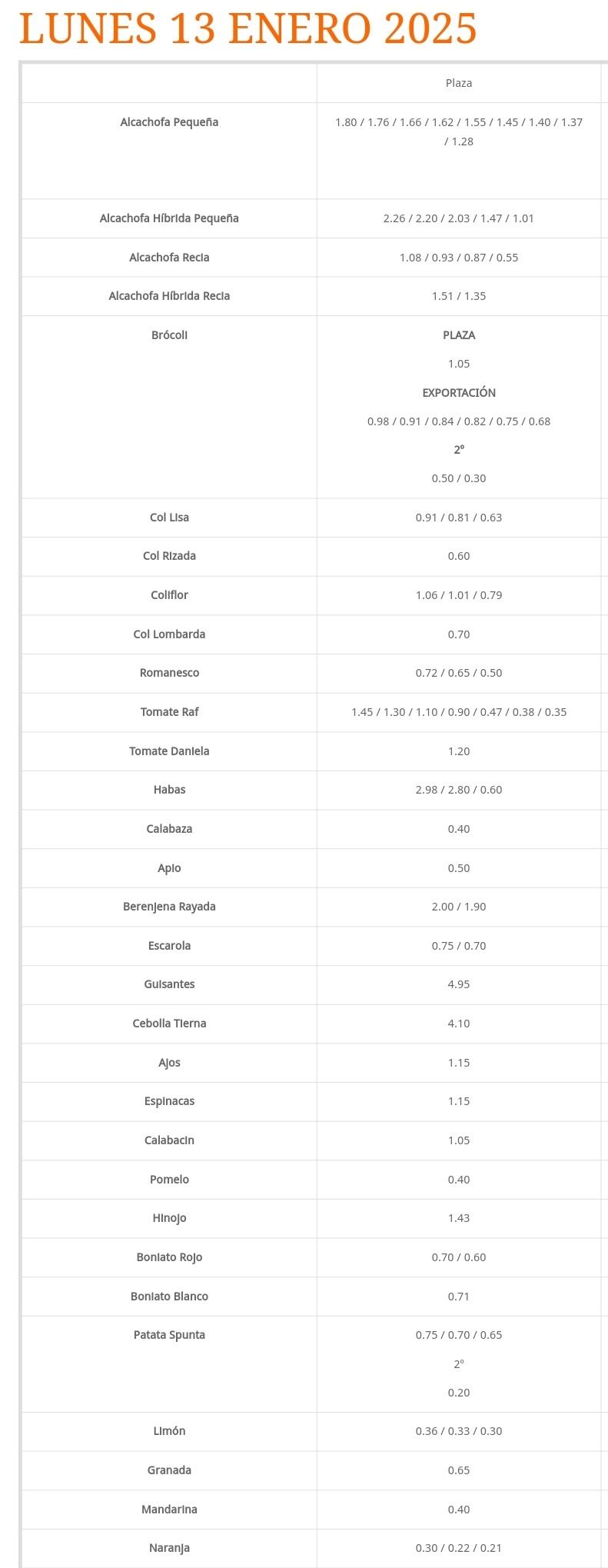This screenshot has width=608, height=1568.
Task: Select the Tomate Raf prices cell
Action: click(x=459, y=712)
